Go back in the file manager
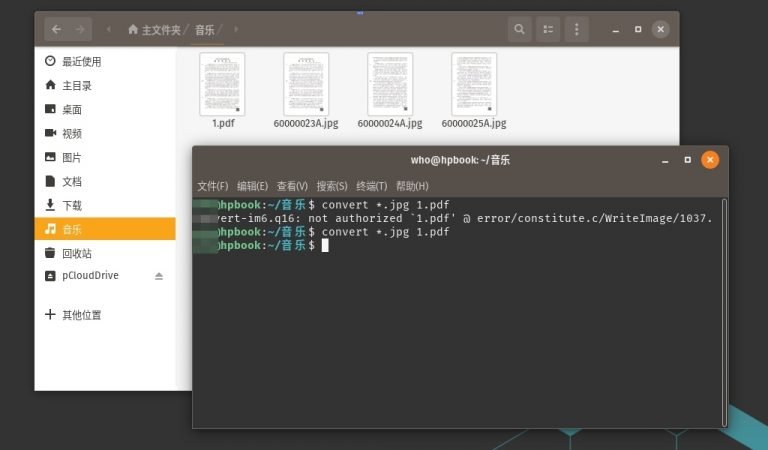 pos(56,29)
